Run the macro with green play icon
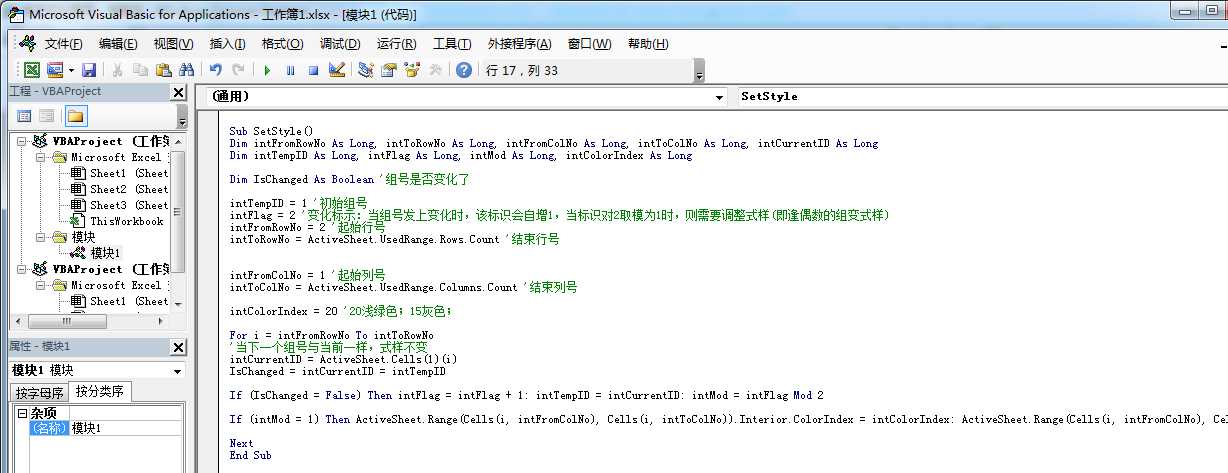Viewport: 1228px width, 473px height. [267, 70]
